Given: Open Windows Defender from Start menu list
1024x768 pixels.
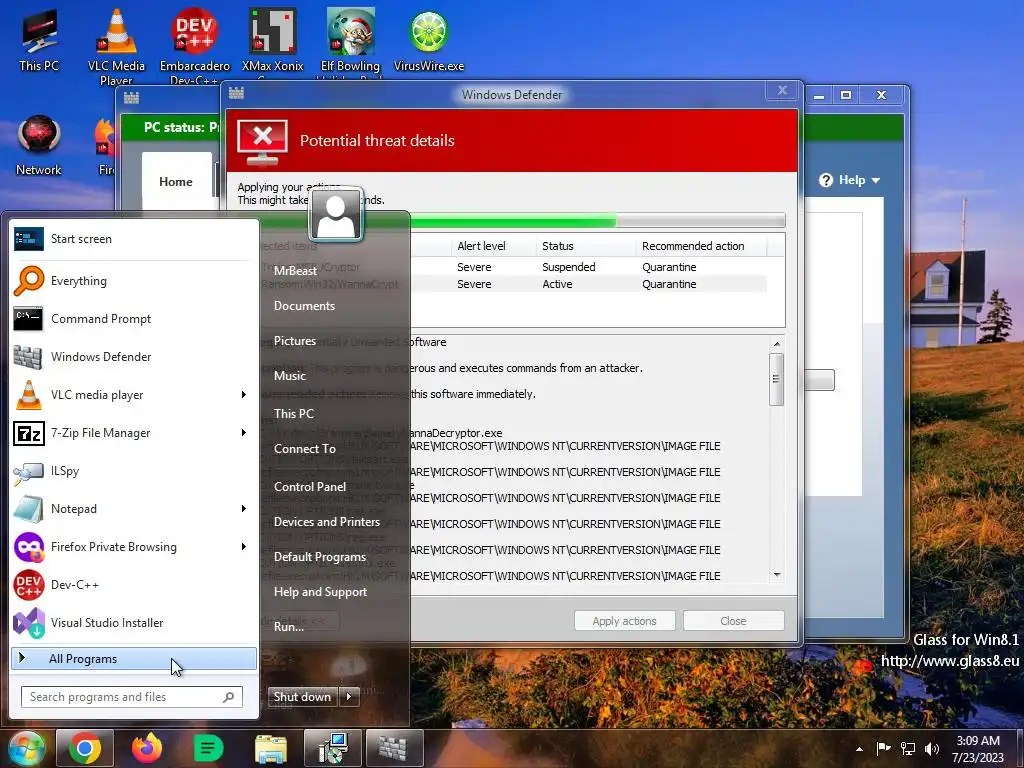Looking at the screenshot, I should 135,357.
